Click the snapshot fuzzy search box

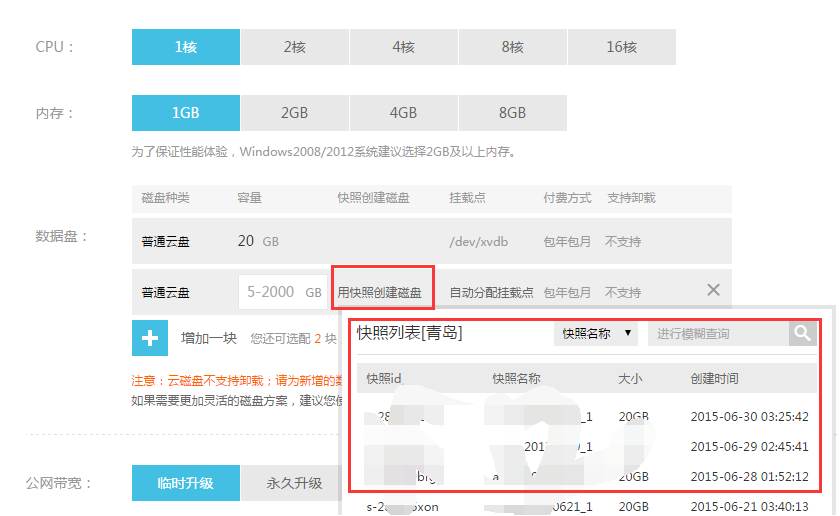click(717, 333)
